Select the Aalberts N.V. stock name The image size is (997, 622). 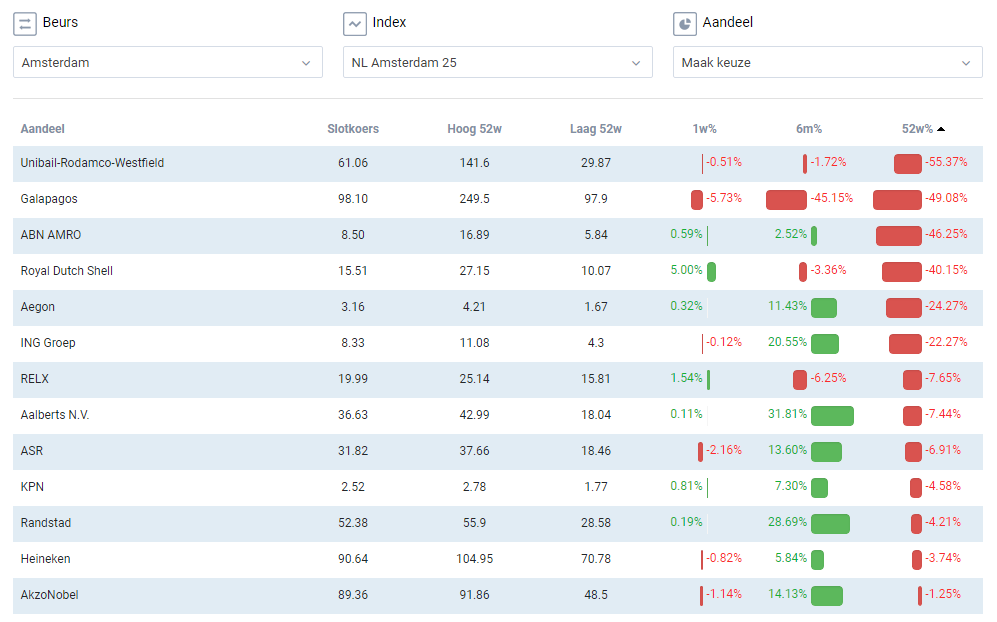click(x=55, y=415)
